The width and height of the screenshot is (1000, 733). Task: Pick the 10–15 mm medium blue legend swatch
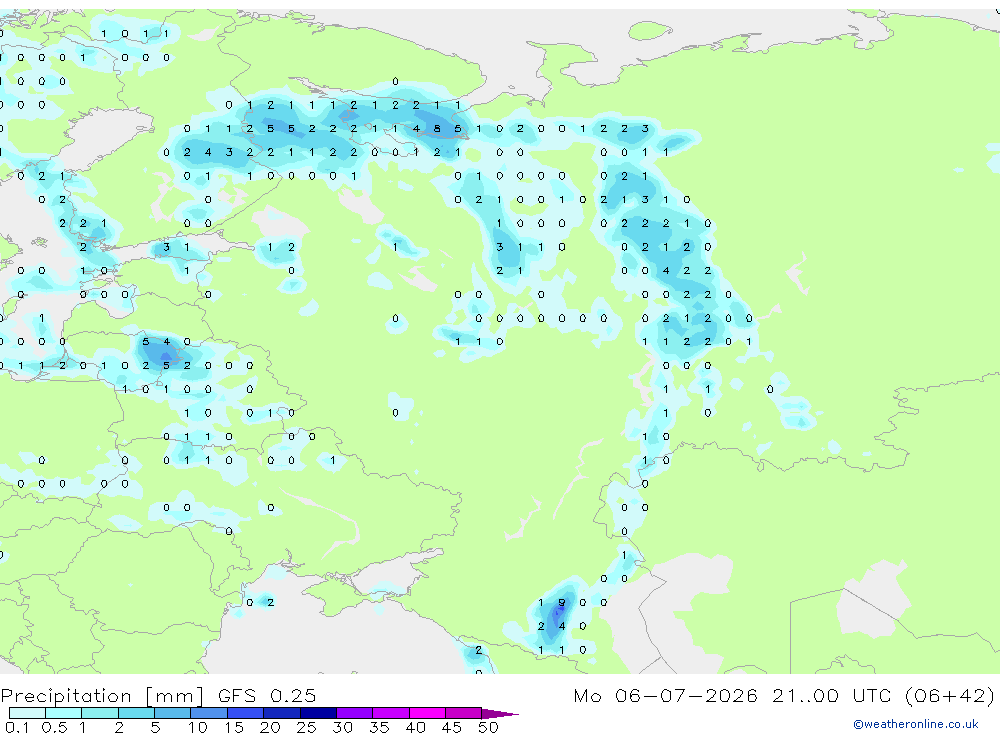[209, 713]
